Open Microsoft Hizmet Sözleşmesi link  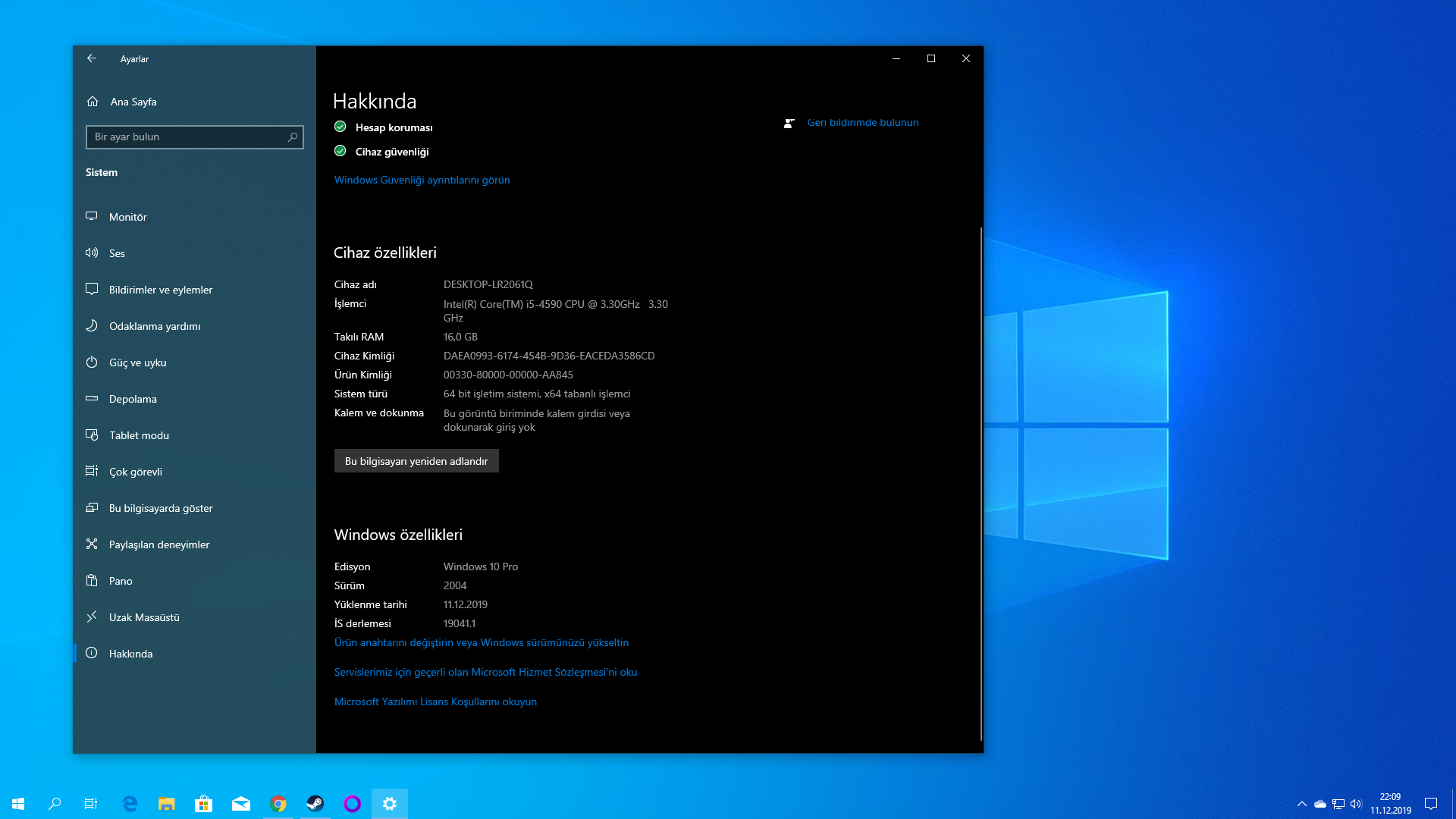pos(485,672)
